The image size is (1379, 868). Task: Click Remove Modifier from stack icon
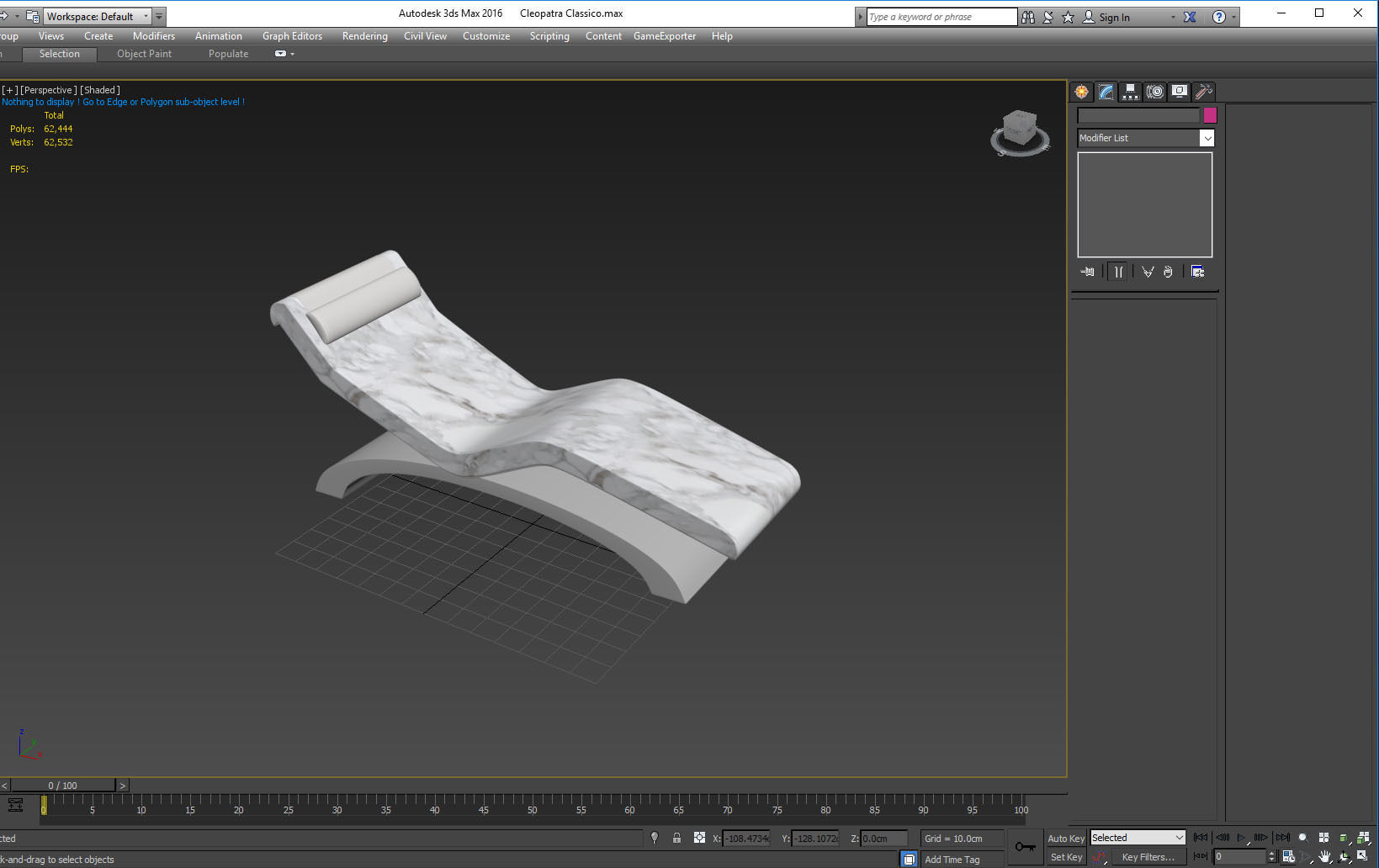[x=1168, y=272]
